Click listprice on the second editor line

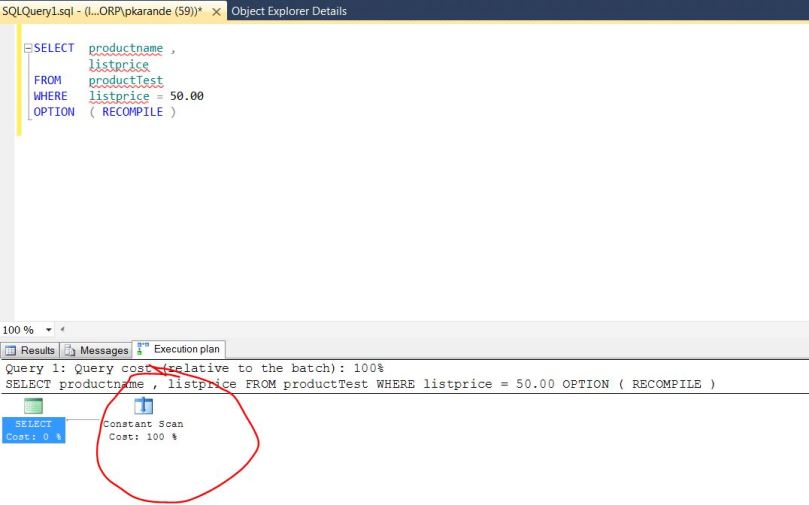click(119, 64)
